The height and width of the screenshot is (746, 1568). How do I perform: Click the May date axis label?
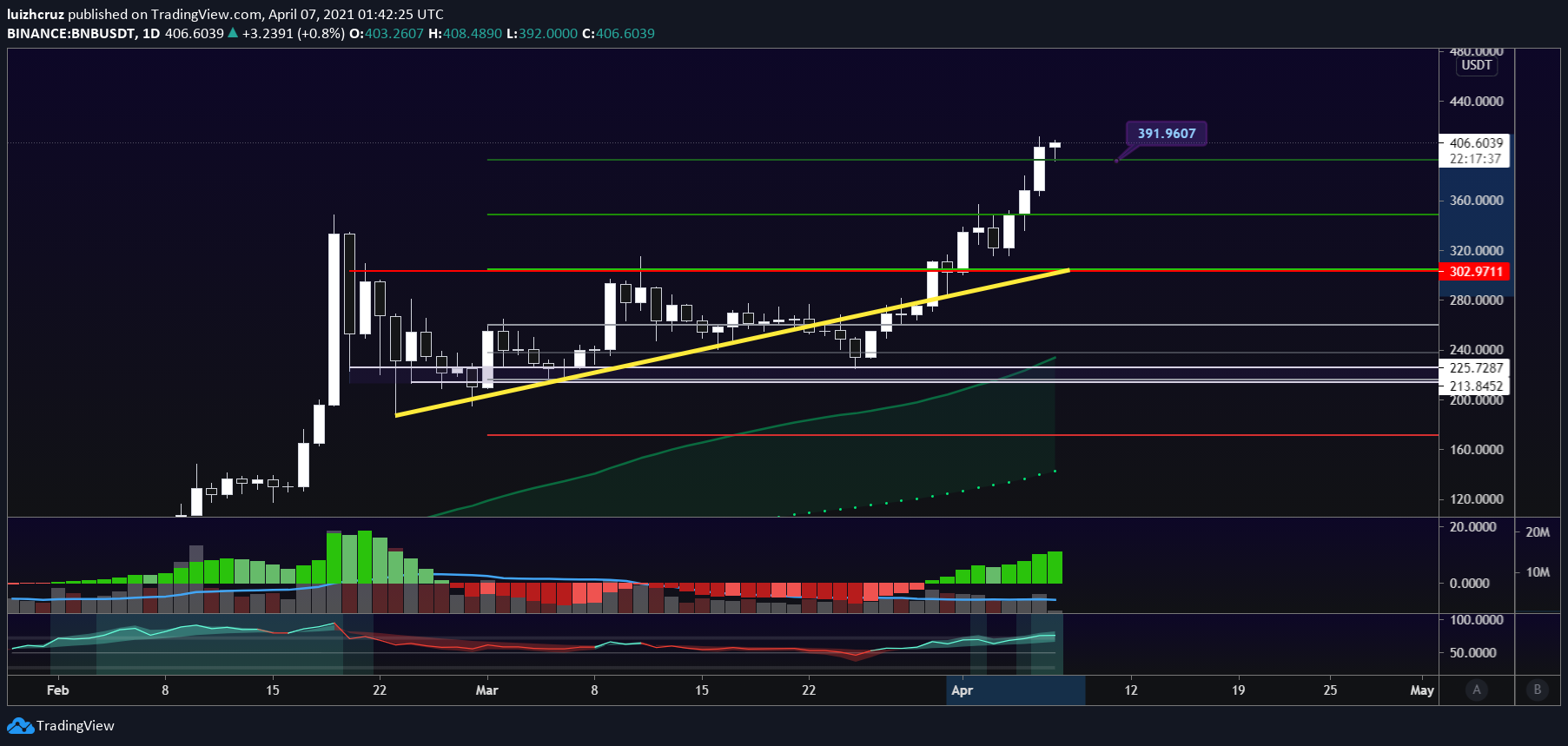click(x=1422, y=690)
